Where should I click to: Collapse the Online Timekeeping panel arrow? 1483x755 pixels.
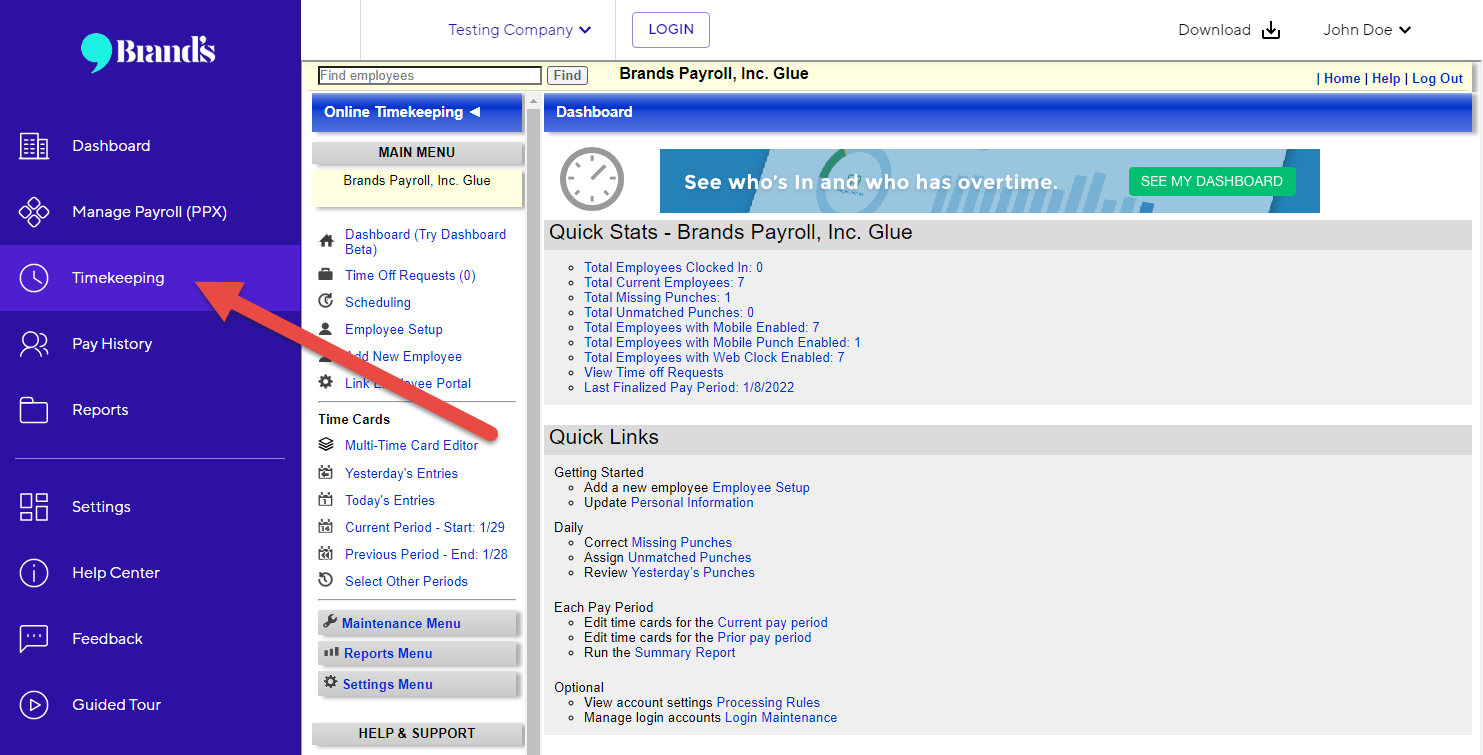coord(475,112)
